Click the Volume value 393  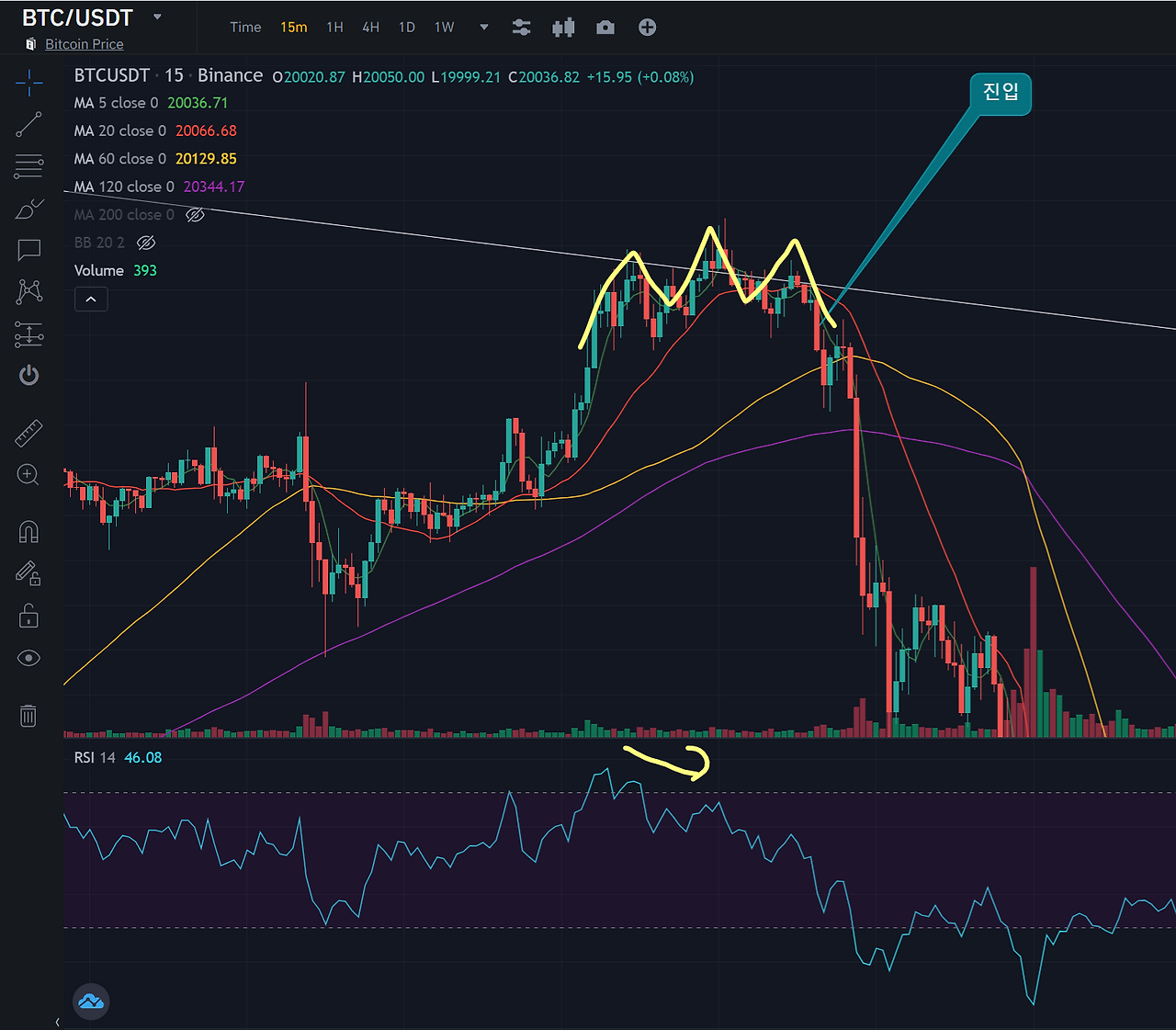click(x=145, y=270)
